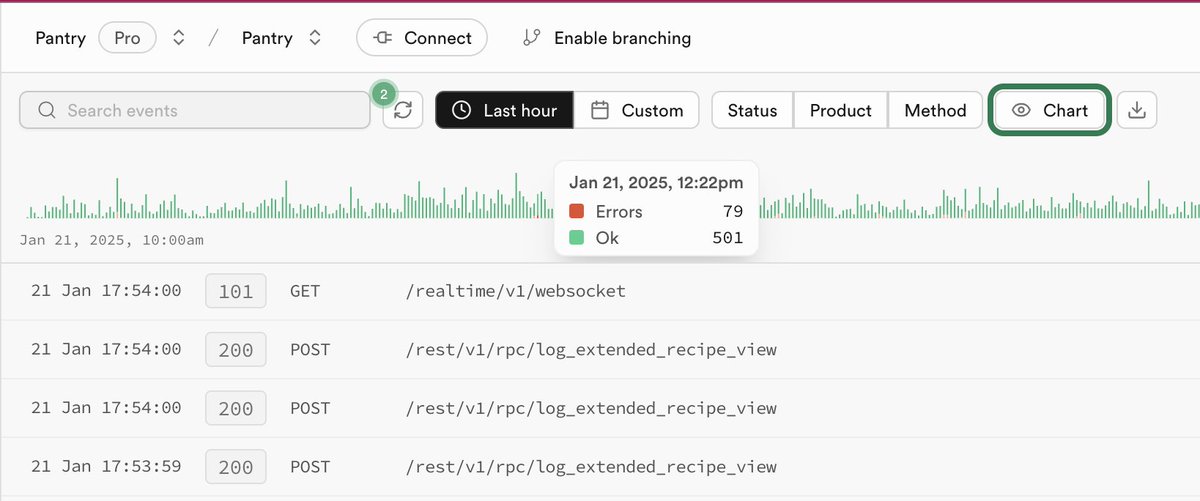Click the refresh logs icon
The width and height of the screenshot is (1200, 501).
[403, 111]
